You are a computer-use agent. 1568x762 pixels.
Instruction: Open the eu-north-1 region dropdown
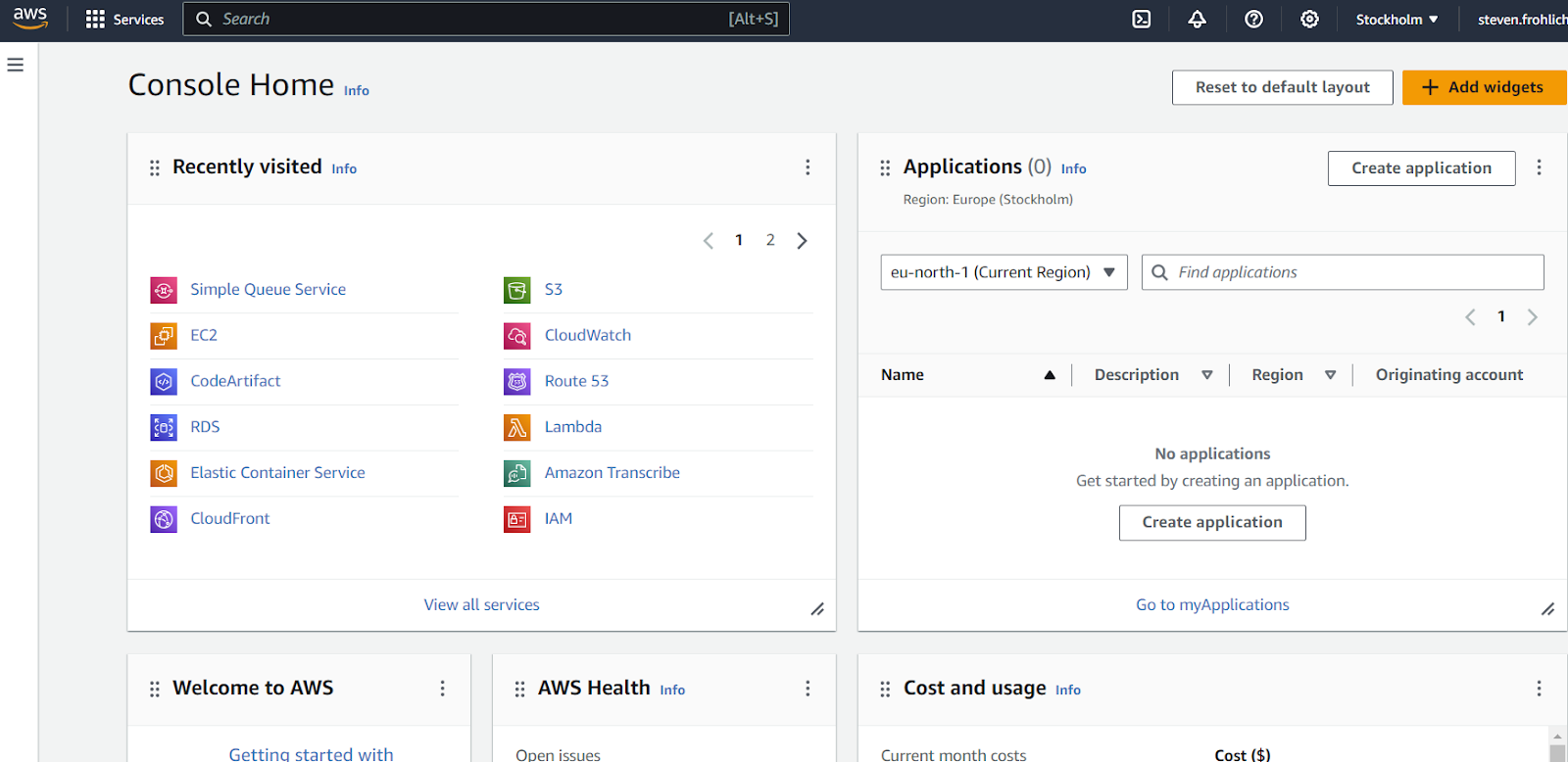1004,272
